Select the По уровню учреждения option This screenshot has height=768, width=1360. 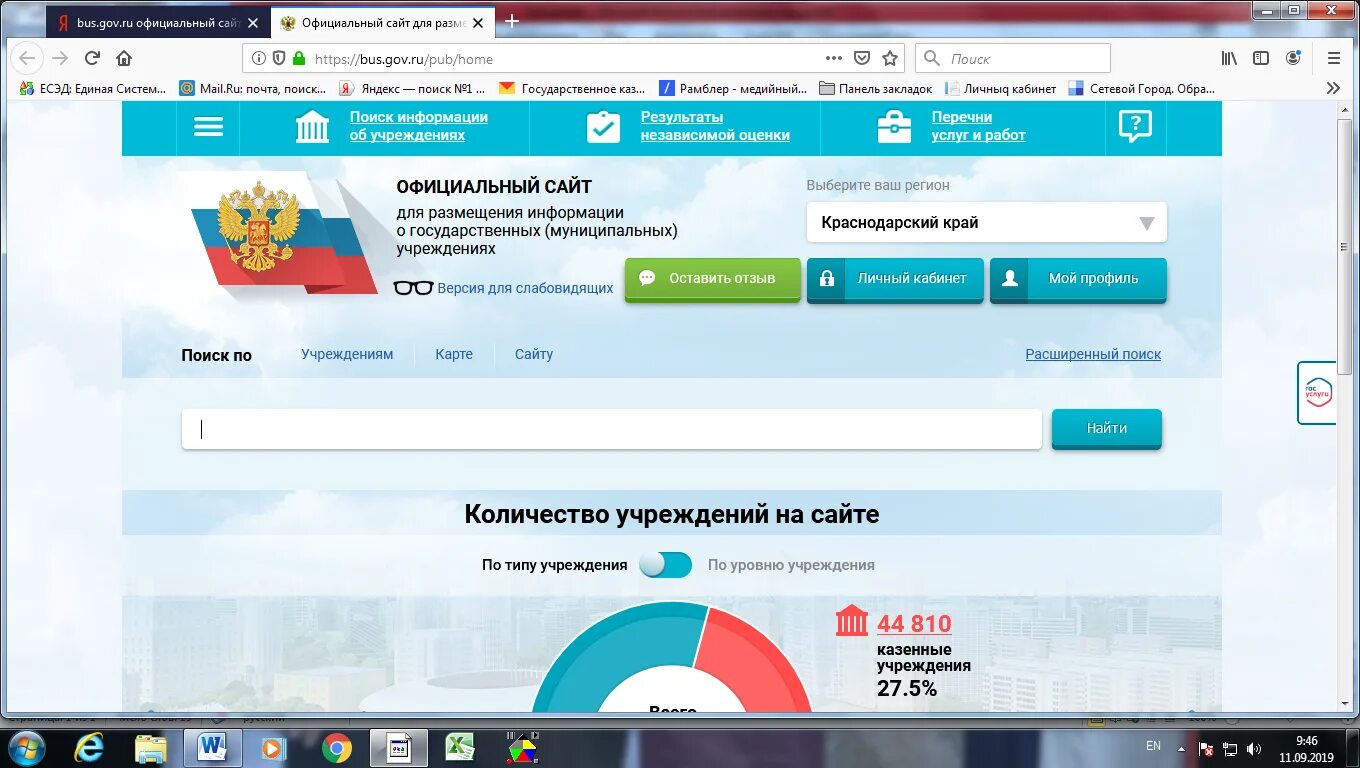(791, 565)
